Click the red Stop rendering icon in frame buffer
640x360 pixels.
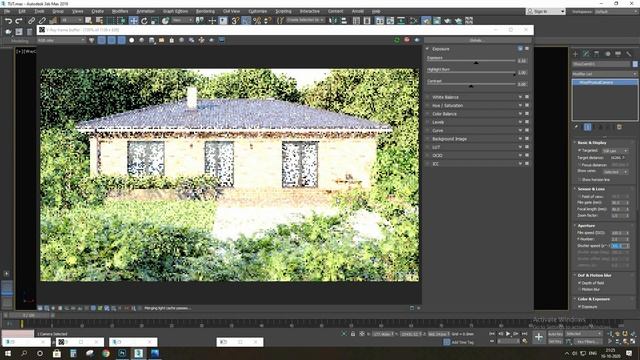click(407, 40)
